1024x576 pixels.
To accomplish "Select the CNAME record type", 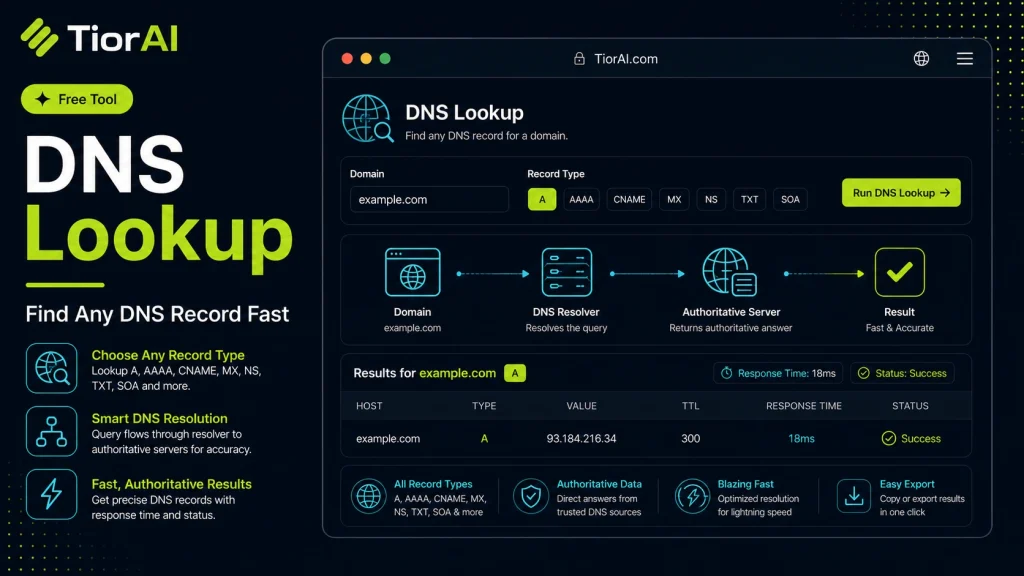I will pos(629,199).
